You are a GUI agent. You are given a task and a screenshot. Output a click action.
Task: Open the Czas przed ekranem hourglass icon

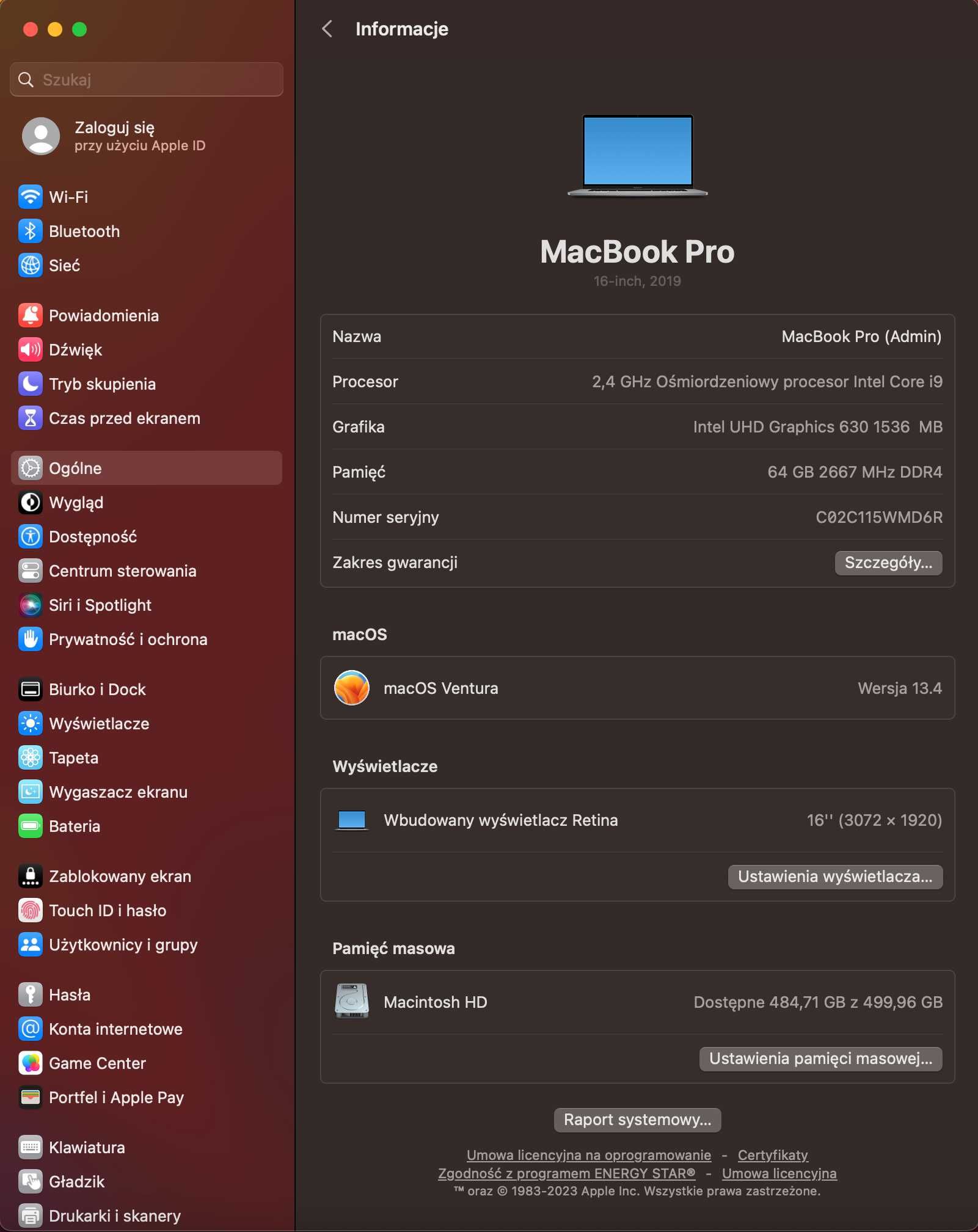click(31, 418)
